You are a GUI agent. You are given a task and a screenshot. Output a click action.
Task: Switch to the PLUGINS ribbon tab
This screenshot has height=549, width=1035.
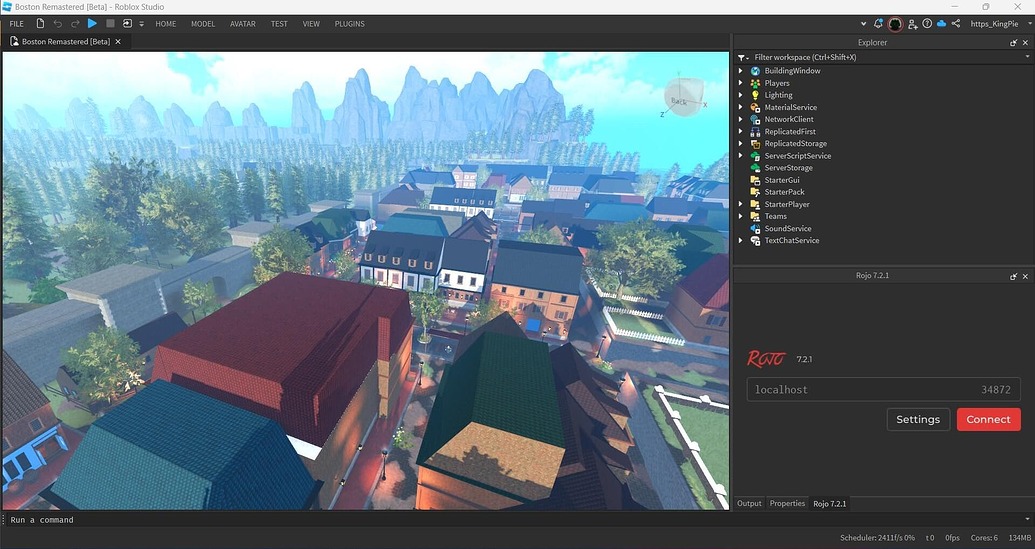[349, 24]
